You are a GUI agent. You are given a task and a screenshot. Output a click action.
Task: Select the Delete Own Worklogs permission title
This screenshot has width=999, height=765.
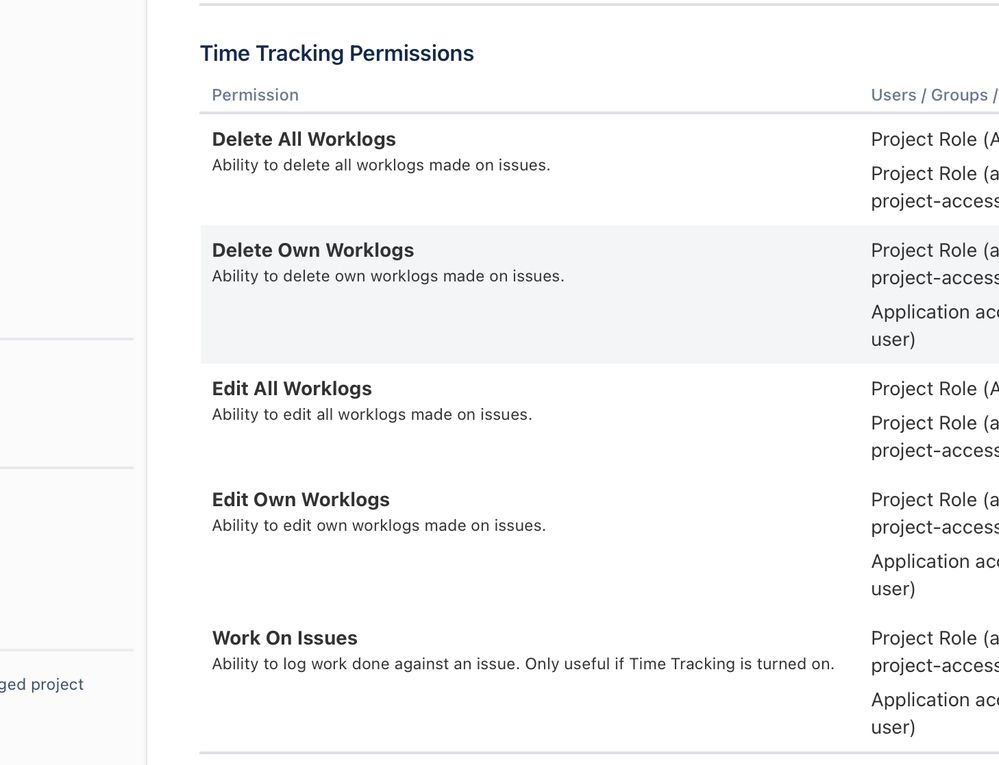pos(313,250)
